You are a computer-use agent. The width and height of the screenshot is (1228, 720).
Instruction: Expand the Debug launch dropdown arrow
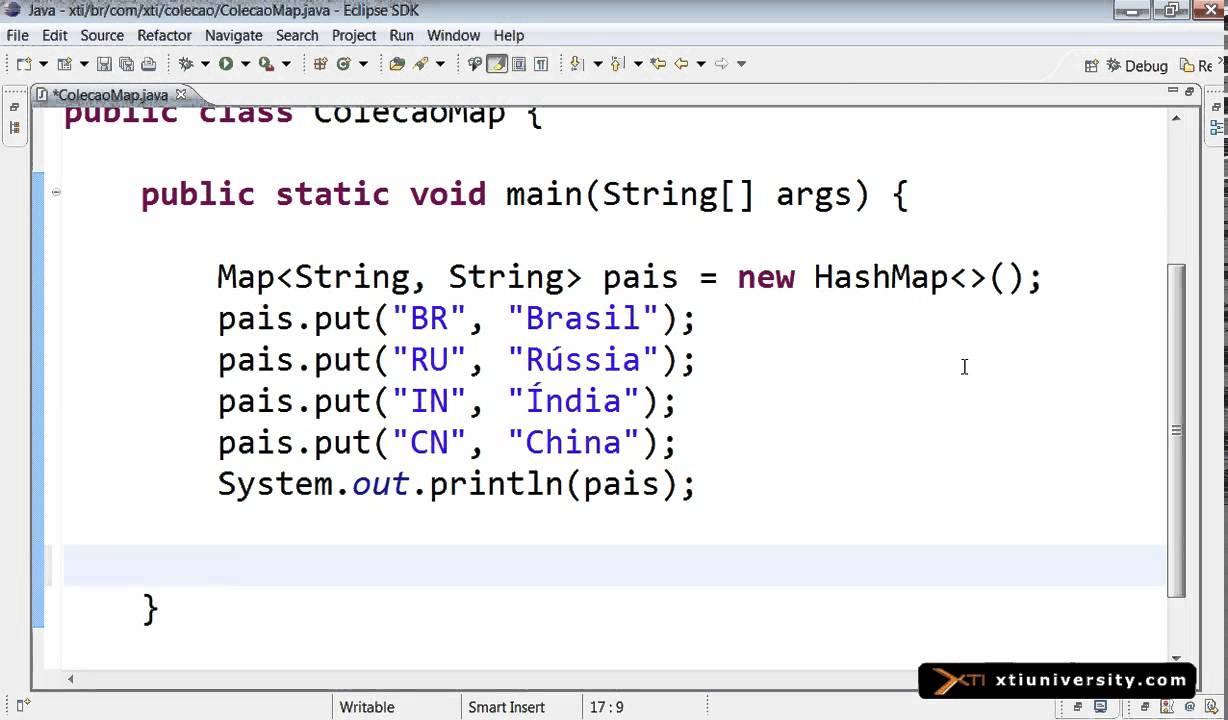pos(205,64)
